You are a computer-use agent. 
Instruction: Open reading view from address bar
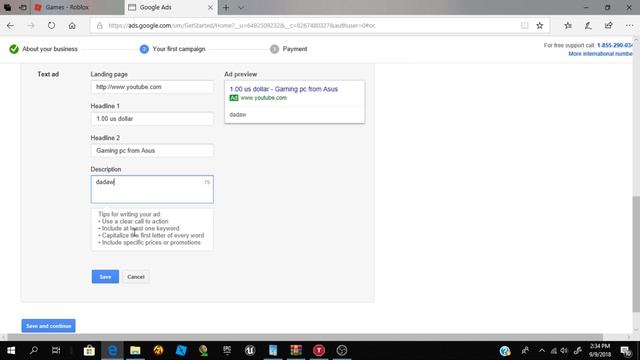click(x=524, y=26)
